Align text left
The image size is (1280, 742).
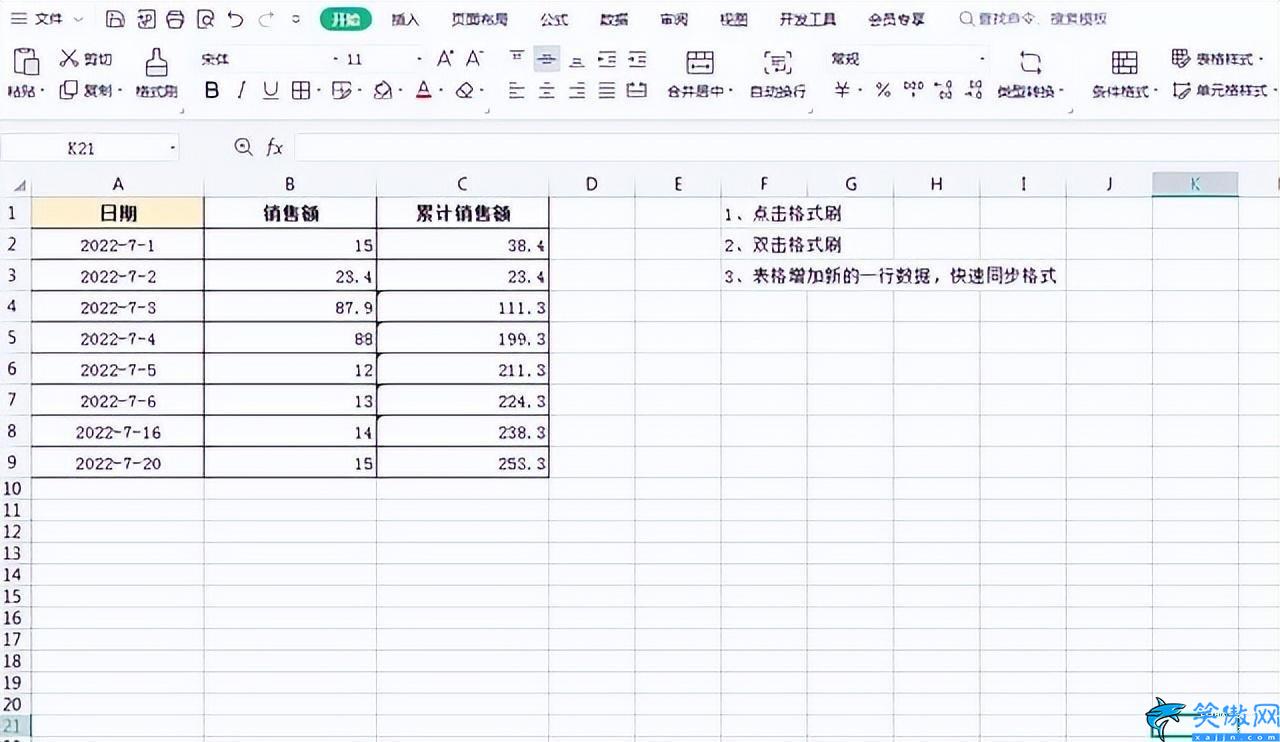click(516, 90)
